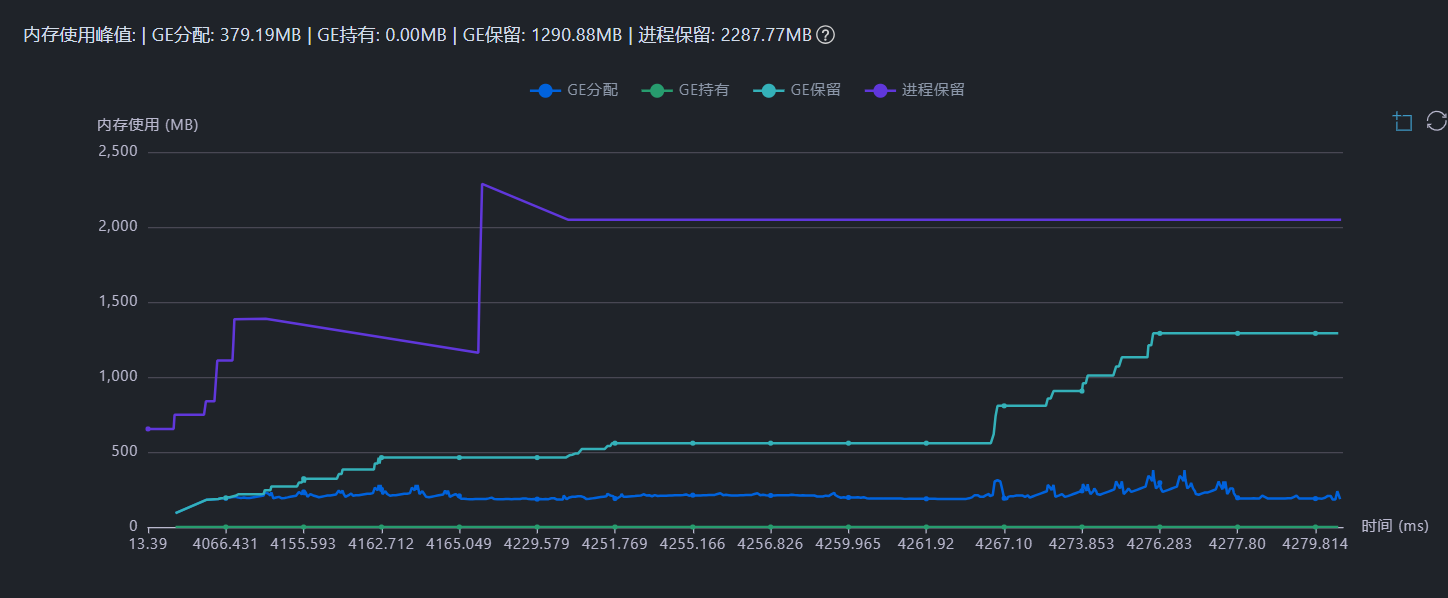
Task: Toggle the GE分配 legend series
Action: 574,90
